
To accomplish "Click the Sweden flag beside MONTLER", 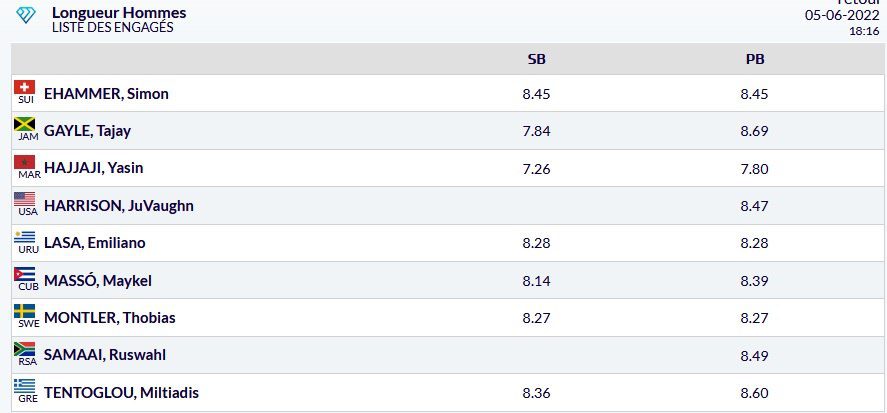I will (24, 311).
